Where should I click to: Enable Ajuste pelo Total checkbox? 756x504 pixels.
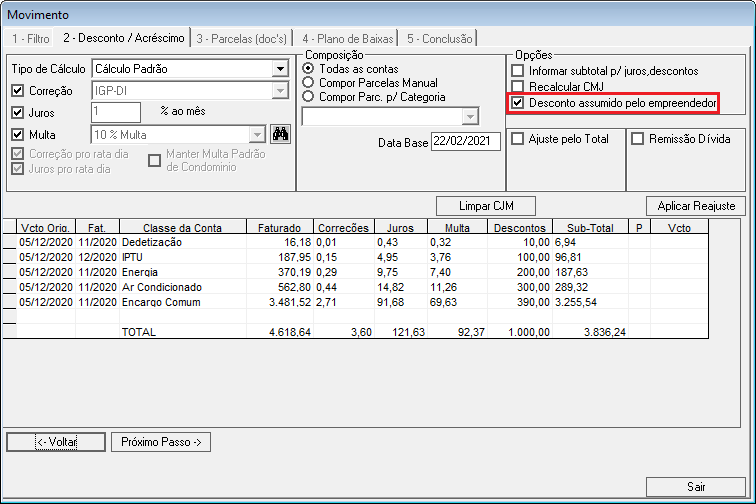[517, 139]
